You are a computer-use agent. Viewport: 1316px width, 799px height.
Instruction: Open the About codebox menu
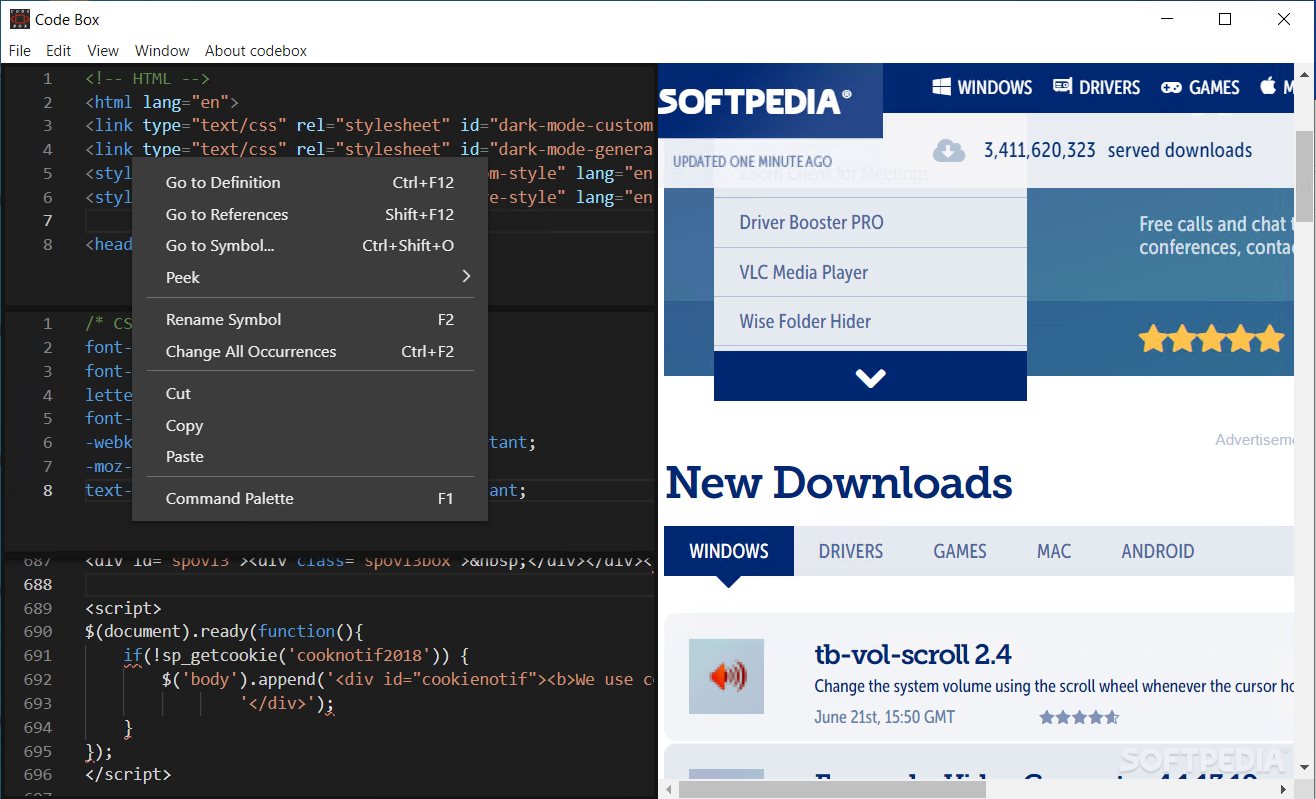point(255,50)
